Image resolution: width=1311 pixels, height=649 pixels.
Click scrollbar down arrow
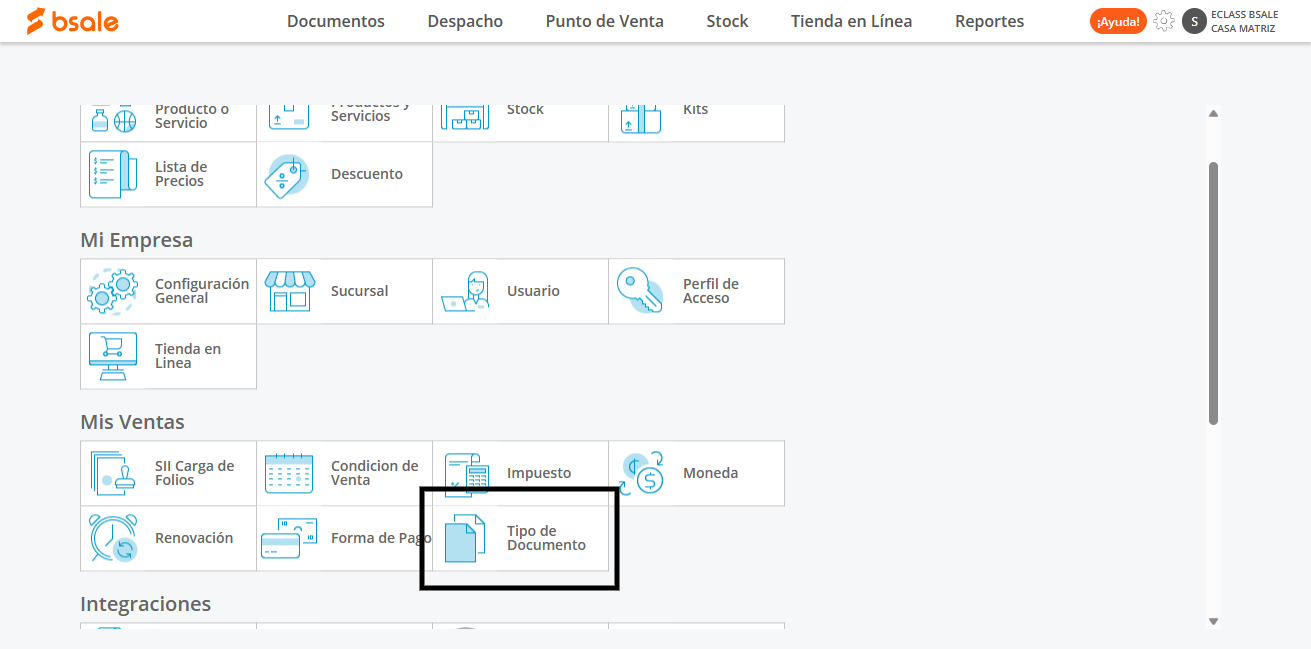(x=1213, y=621)
